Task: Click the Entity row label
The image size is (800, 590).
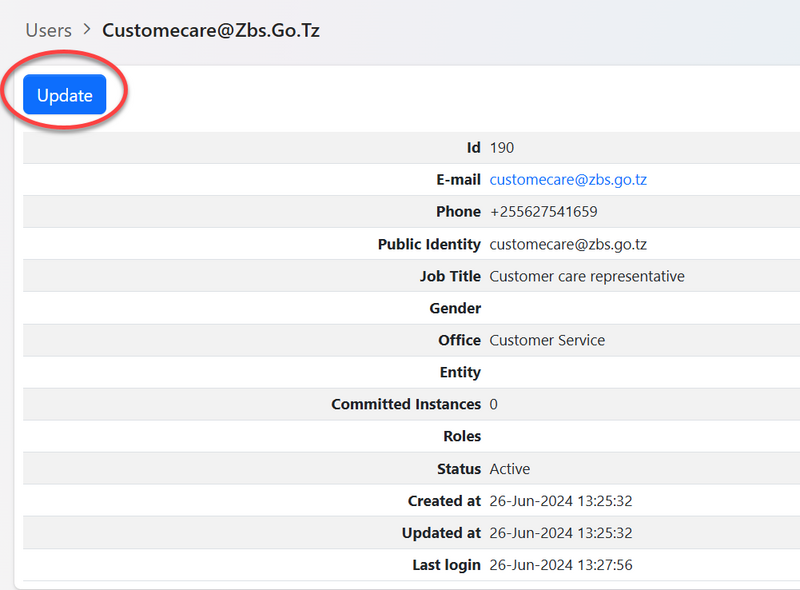Action: click(x=460, y=372)
